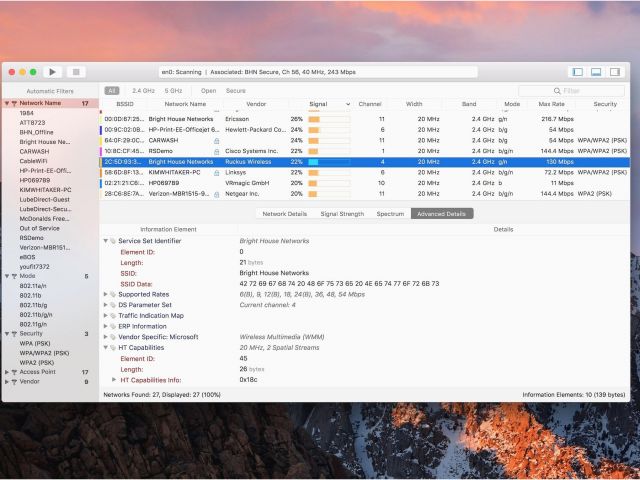
Task: Click the filter icon beside Security
Action: [14, 334]
